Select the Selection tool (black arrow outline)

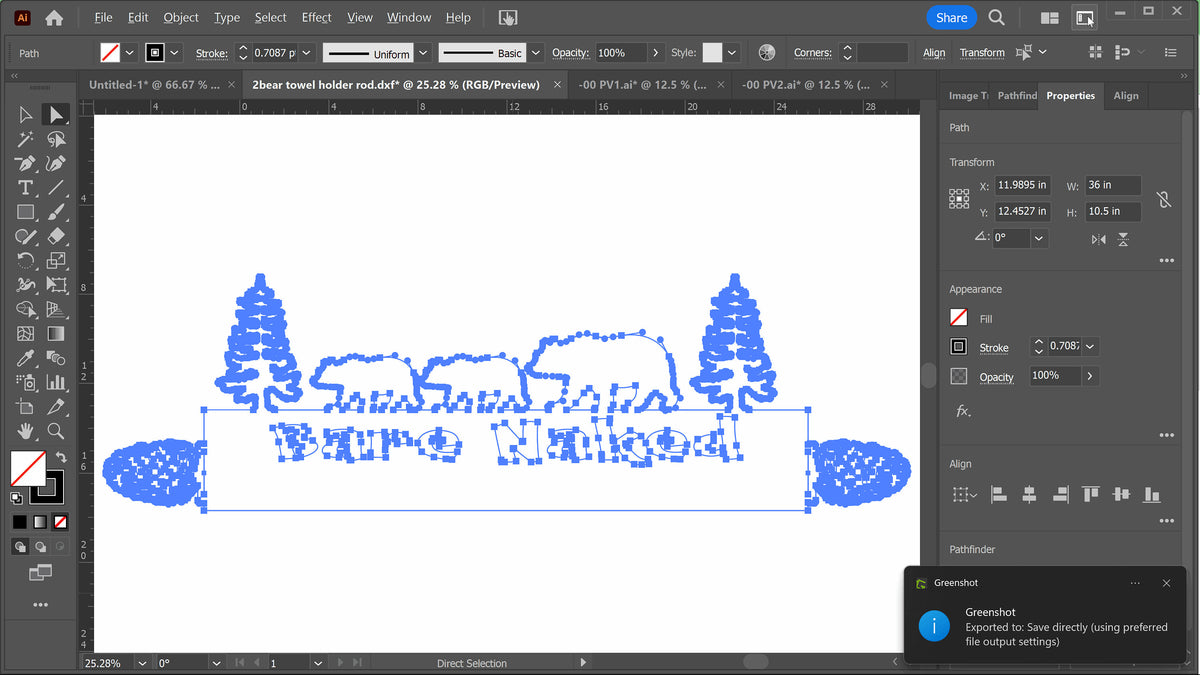[x=26, y=115]
